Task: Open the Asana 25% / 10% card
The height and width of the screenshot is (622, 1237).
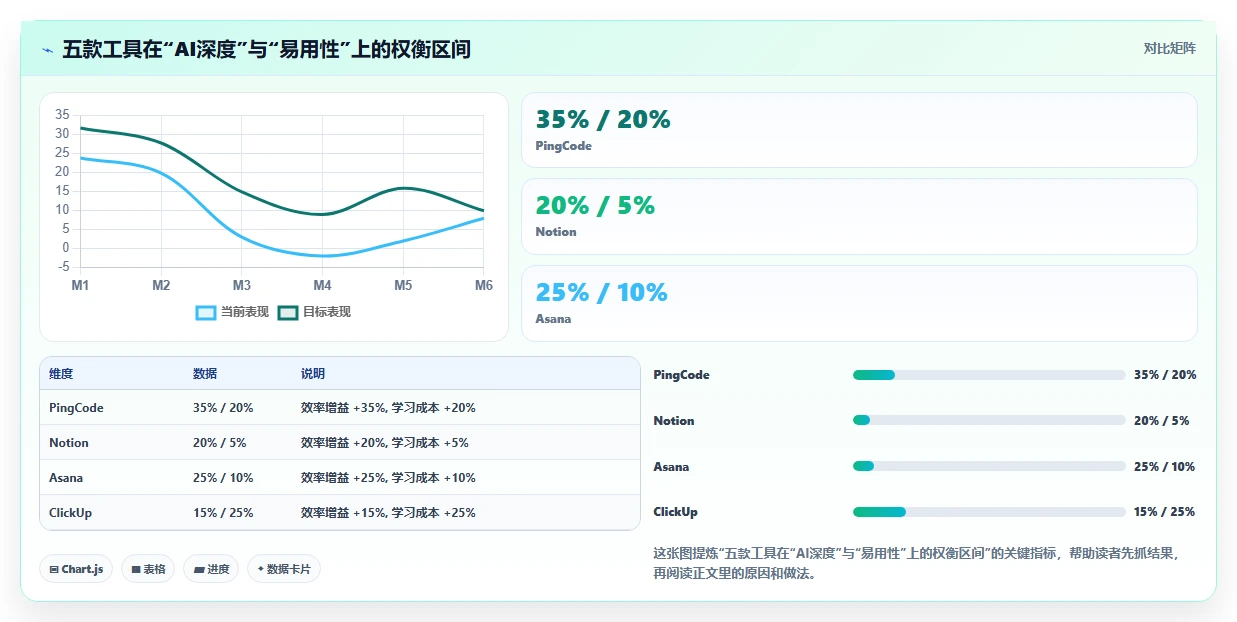Action: click(859, 303)
